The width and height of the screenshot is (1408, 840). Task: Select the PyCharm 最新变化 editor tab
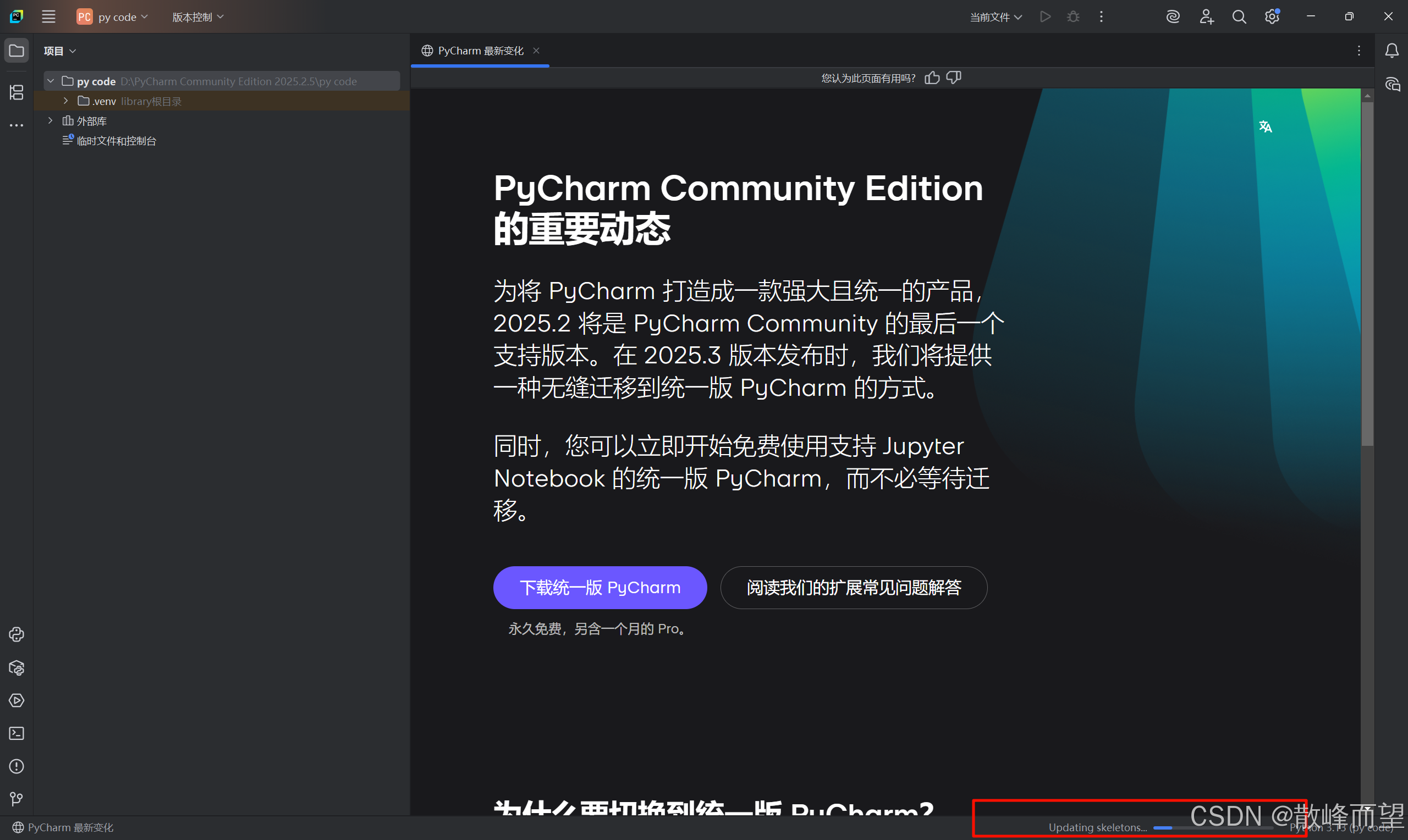pyautogui.click(x=480, y=51)
